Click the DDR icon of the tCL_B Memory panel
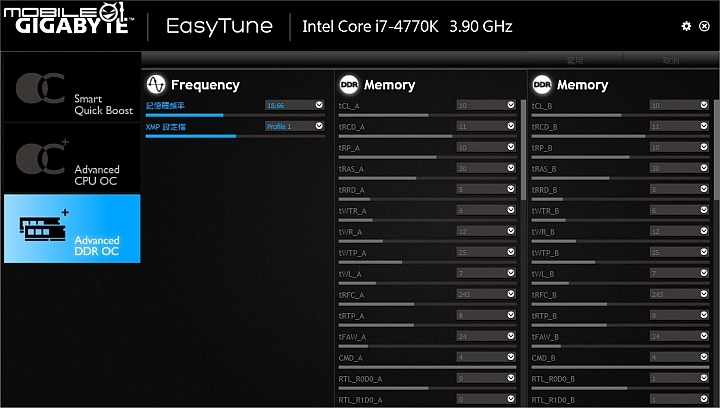Viewport: 720px width, 408px height. [542, 84]
